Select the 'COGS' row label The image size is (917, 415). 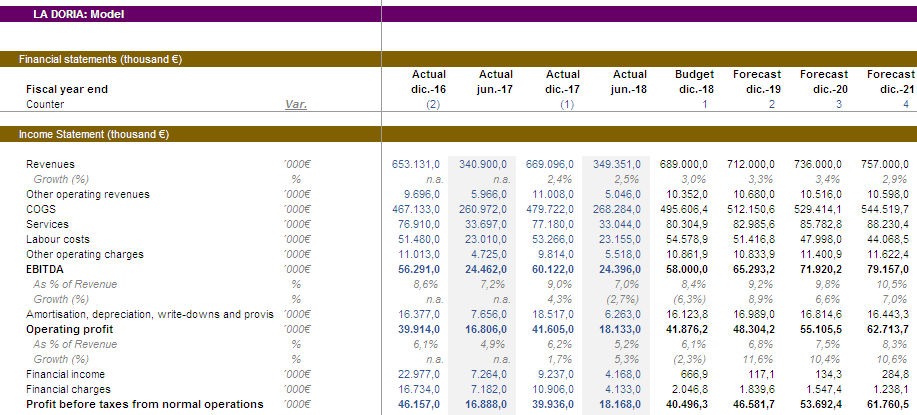[40, 209]
